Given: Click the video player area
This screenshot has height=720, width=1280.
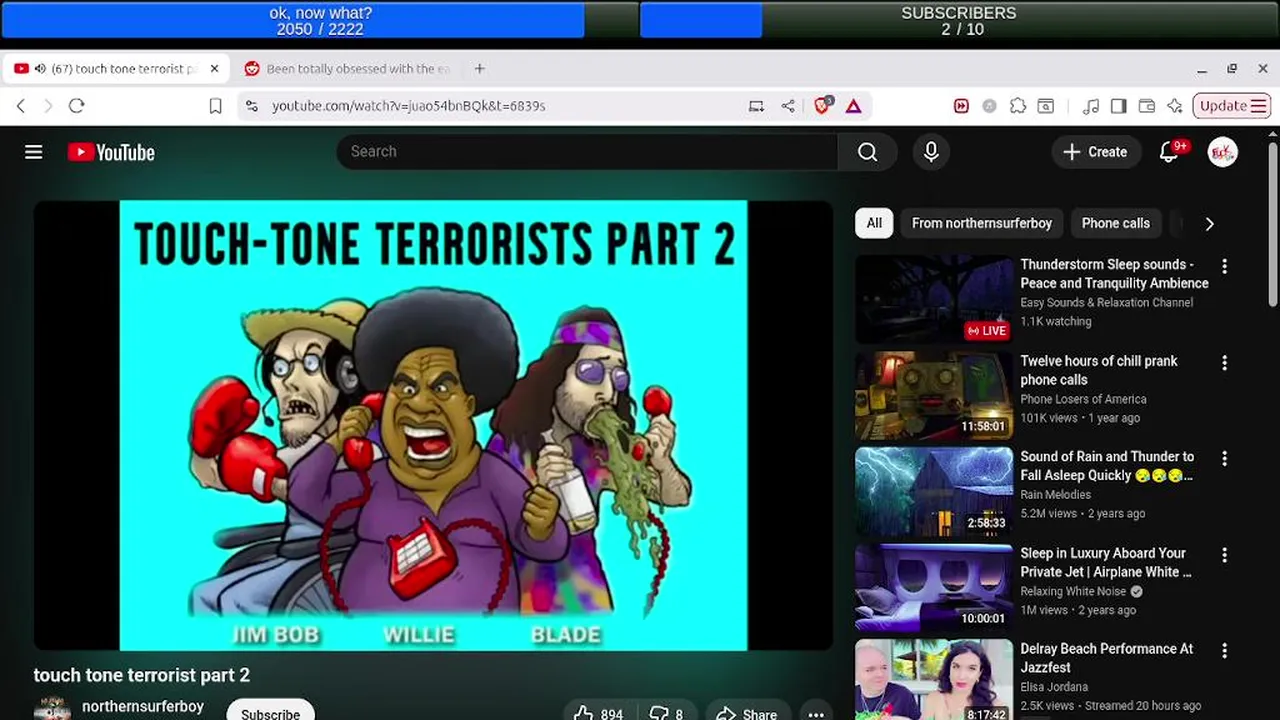Looking at the screenshot, I should pyautogui.click(x=433, y=425).
